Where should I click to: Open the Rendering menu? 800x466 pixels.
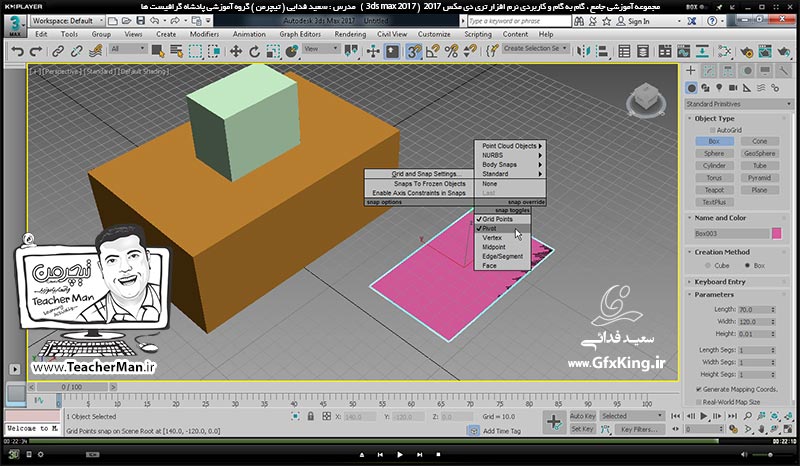(x=350, y=34)
